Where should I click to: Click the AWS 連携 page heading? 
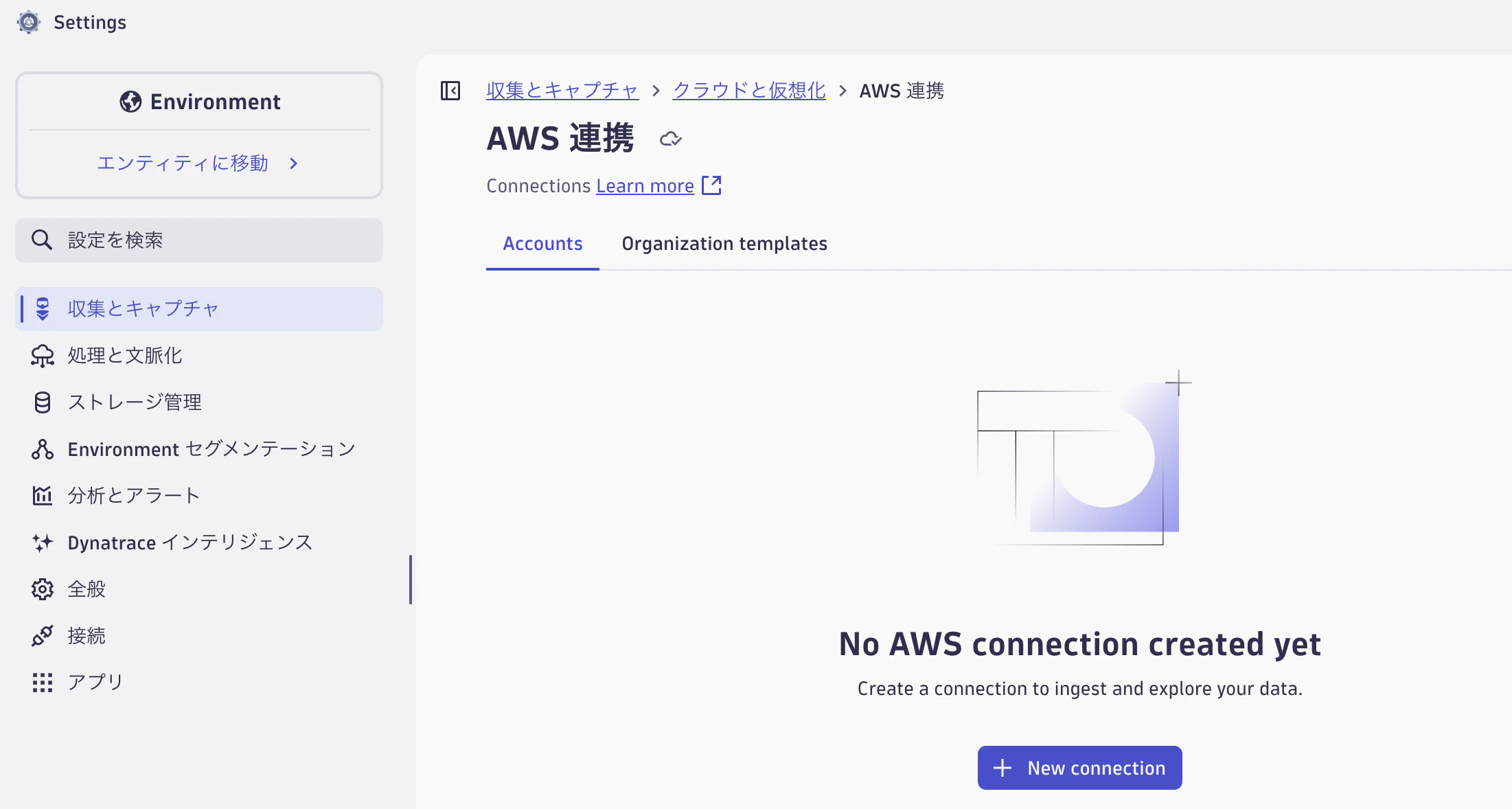click(x=560, y=139)
